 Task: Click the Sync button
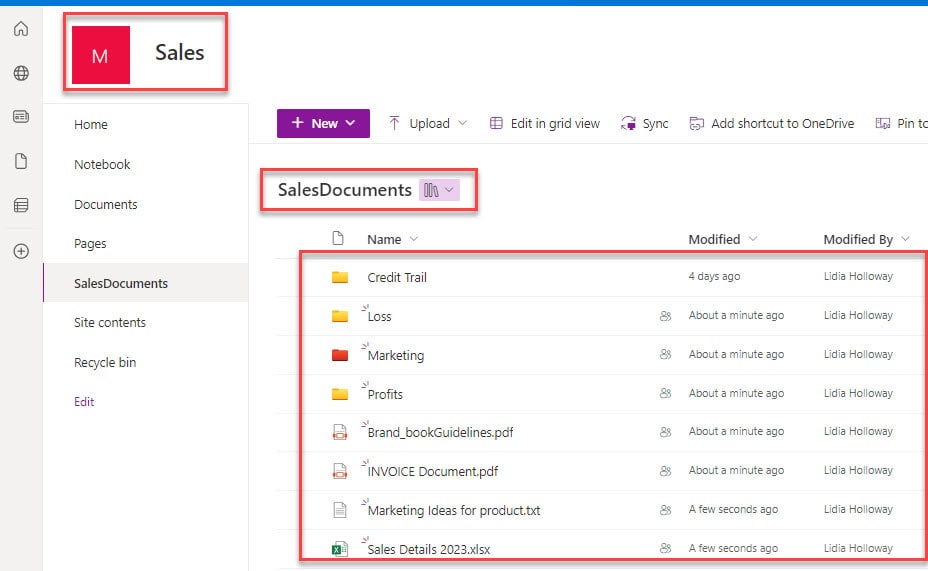click(645, 123)
